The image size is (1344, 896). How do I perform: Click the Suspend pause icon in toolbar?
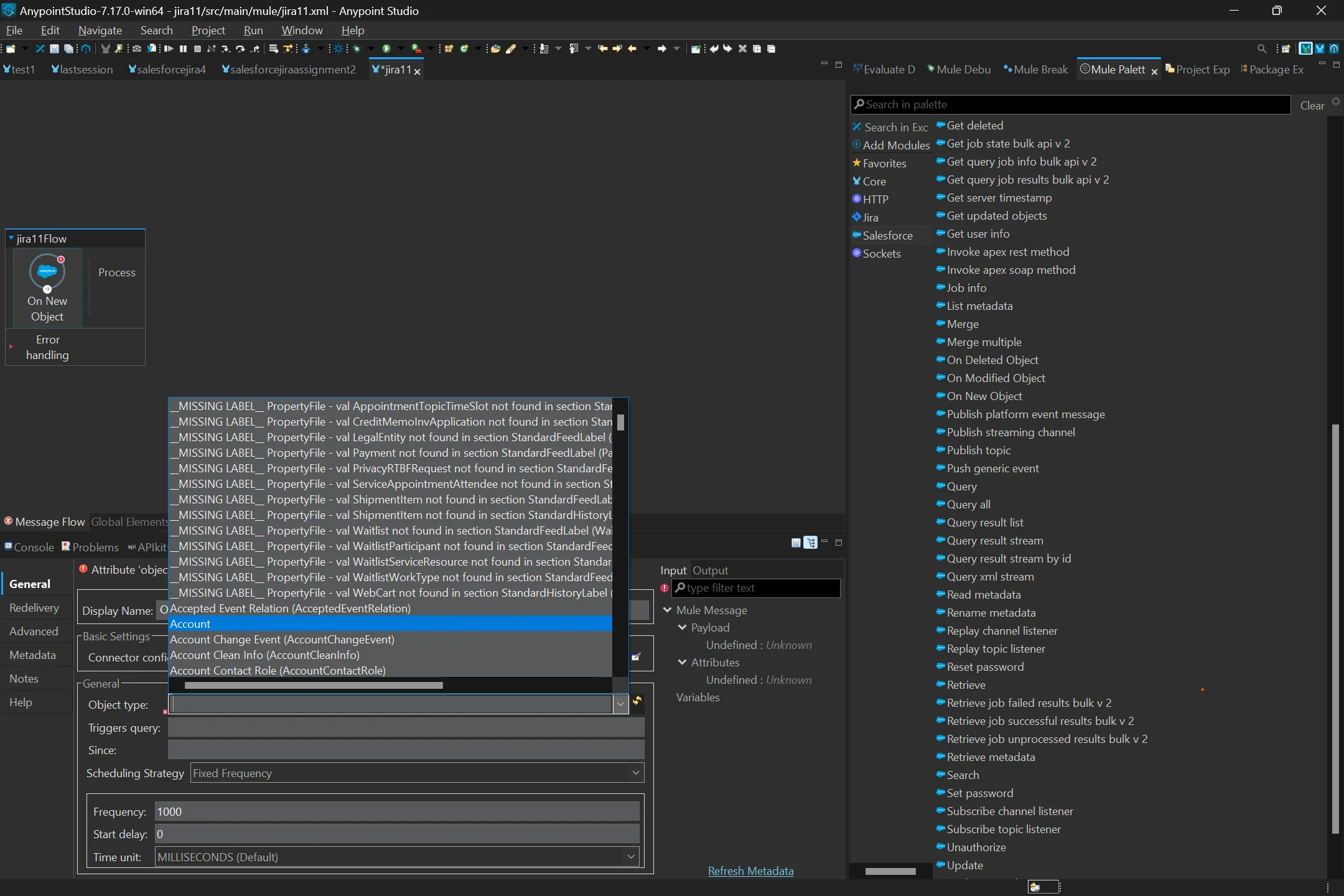(183, 49)
